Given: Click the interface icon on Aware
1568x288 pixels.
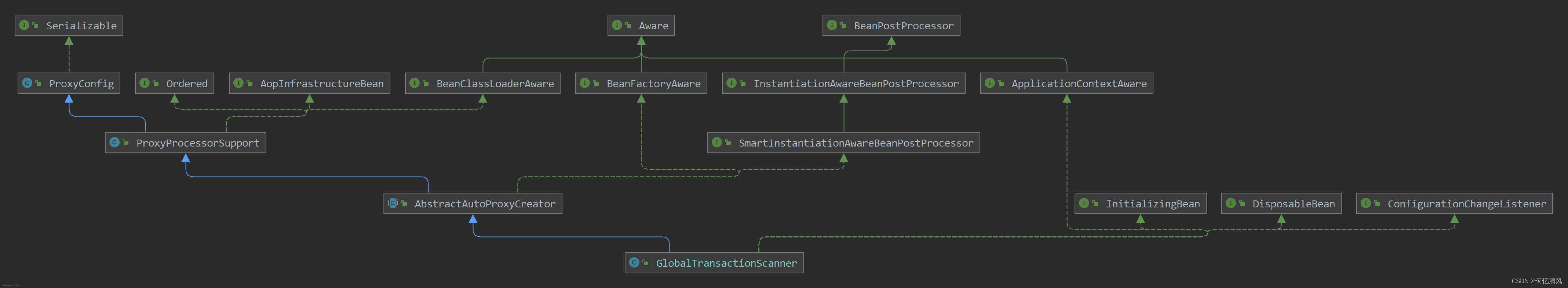Looking at the screenshot, I should coord(617,25).
